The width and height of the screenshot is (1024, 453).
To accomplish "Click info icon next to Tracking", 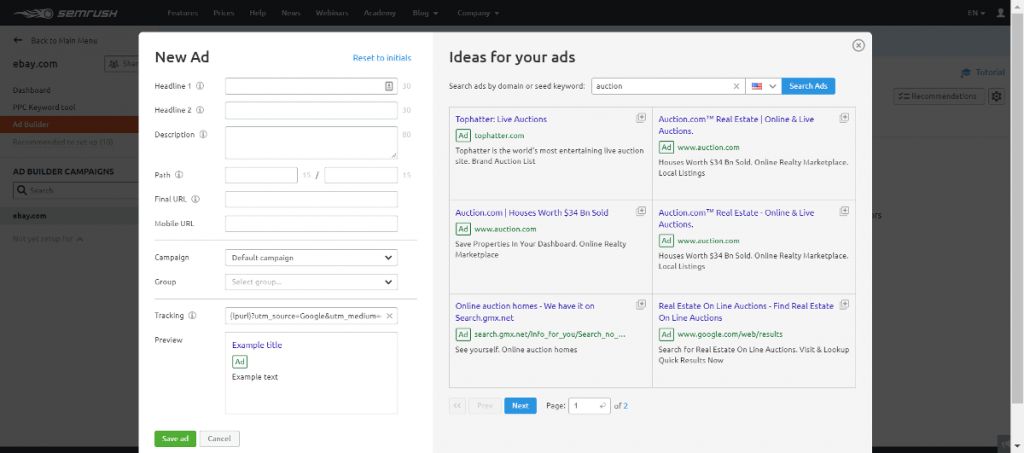I will point(192,315).
